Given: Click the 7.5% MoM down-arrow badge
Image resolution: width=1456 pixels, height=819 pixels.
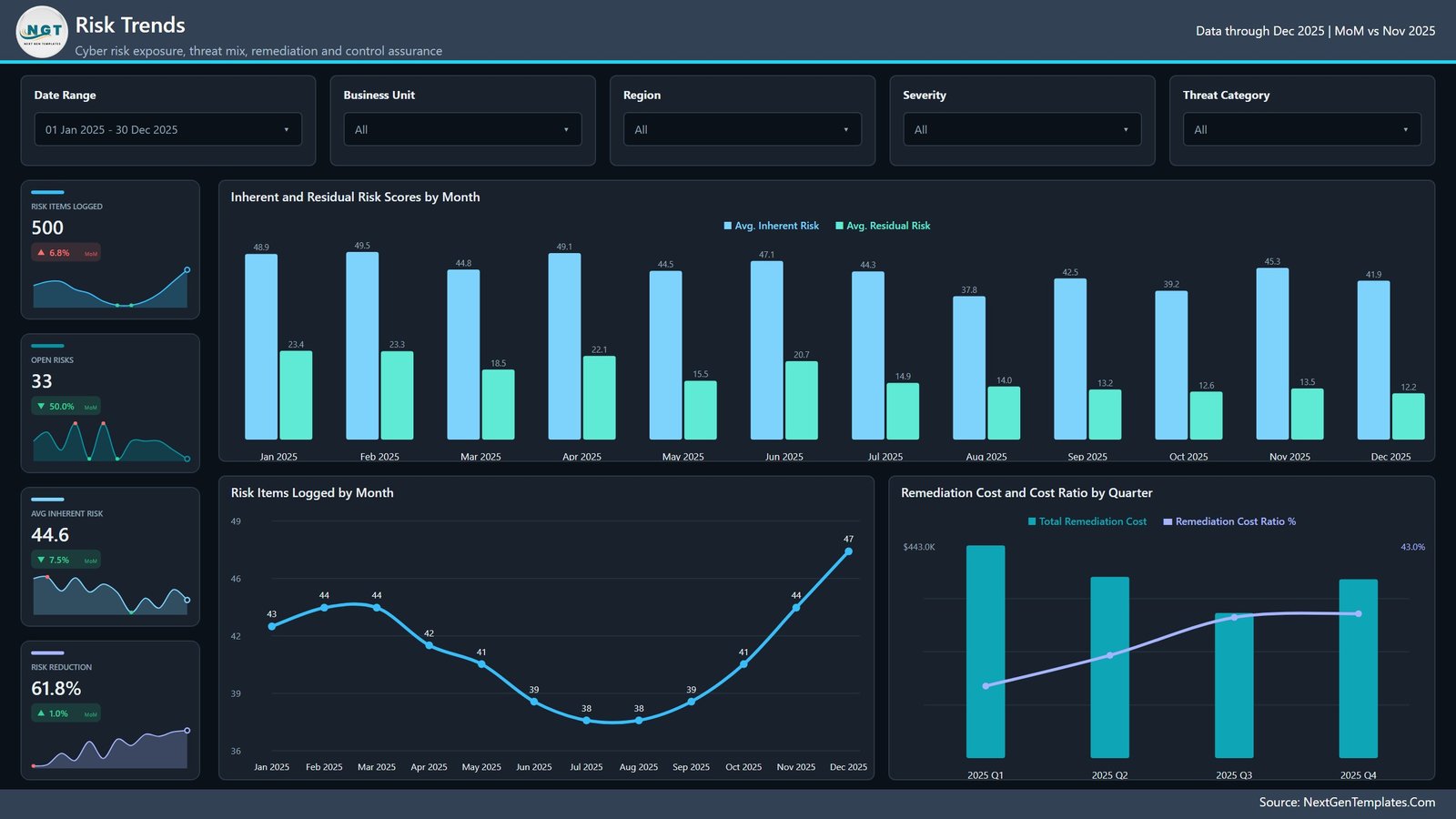Looking at the screenshot, I should pyautogui.click(x=66, y=561).
